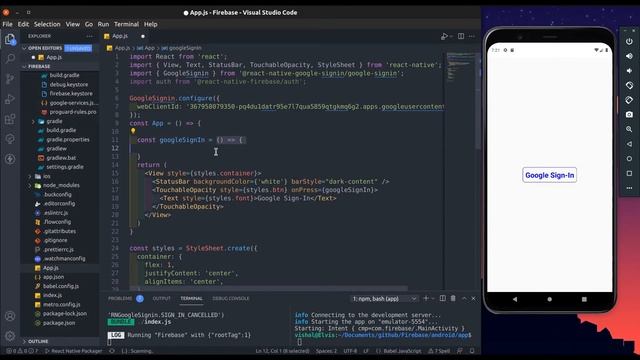Click the errors and warnings status indicator

22,351
